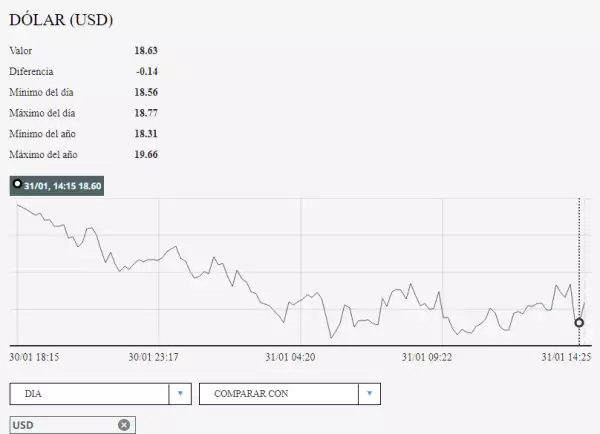Screen dimensions: 600x434
Task: Click the 30/01 18:15 axis label
Action: tap(34, 356)
